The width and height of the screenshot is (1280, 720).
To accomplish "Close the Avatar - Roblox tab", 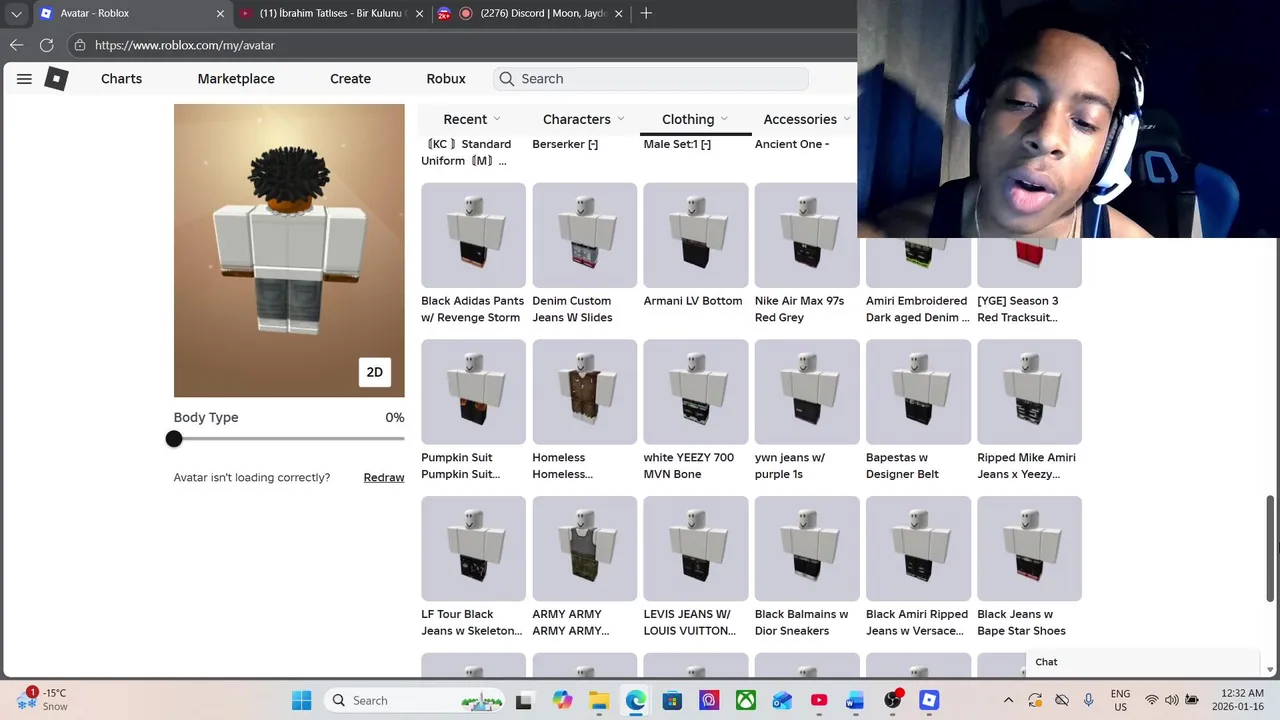I will point(221,14).
